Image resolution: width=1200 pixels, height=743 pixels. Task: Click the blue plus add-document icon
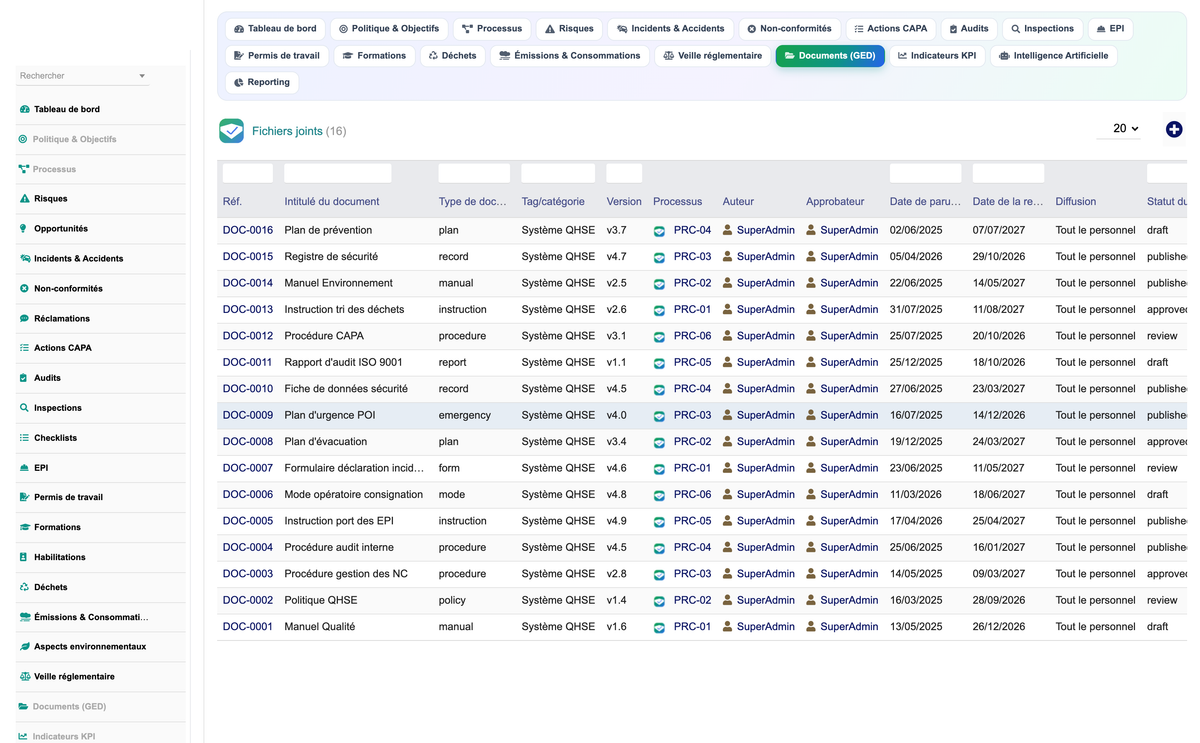coord(1174,129)
